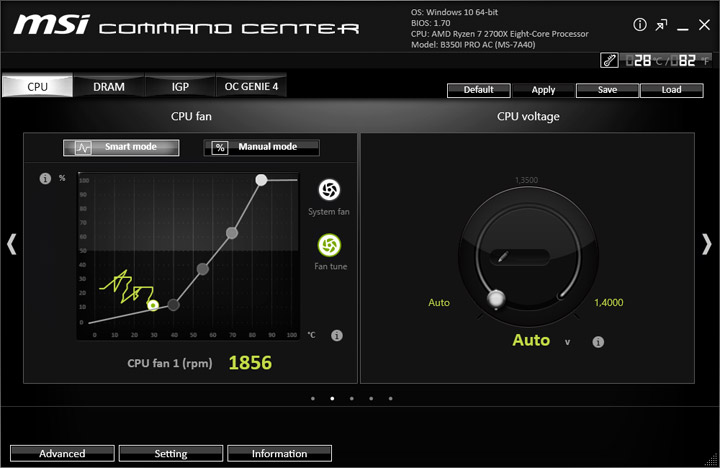Enable Smart mode fan control

[x=121, y=147]
